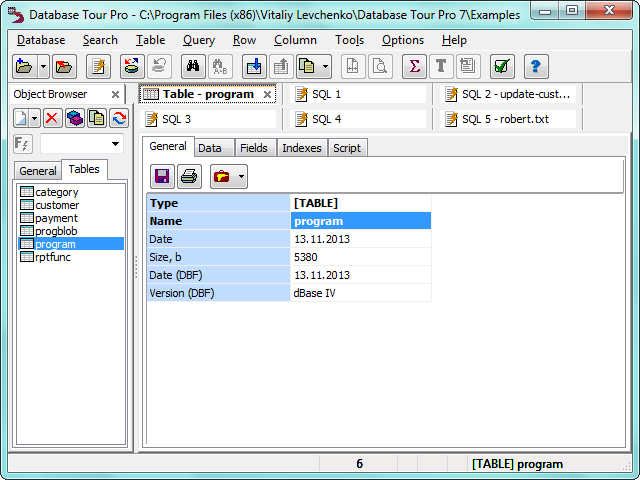Close the Object Browser panel
The width and height of the screenshot is (640, 480).
[116, 95]
